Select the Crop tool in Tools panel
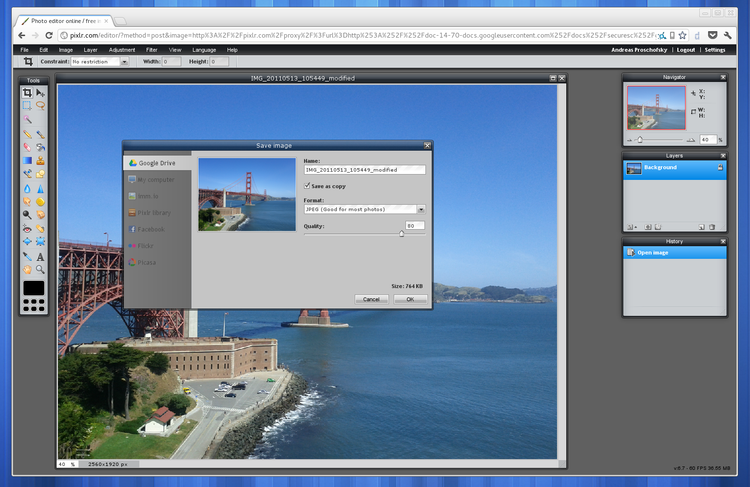The image size is (750, 487). pos(28,93)
